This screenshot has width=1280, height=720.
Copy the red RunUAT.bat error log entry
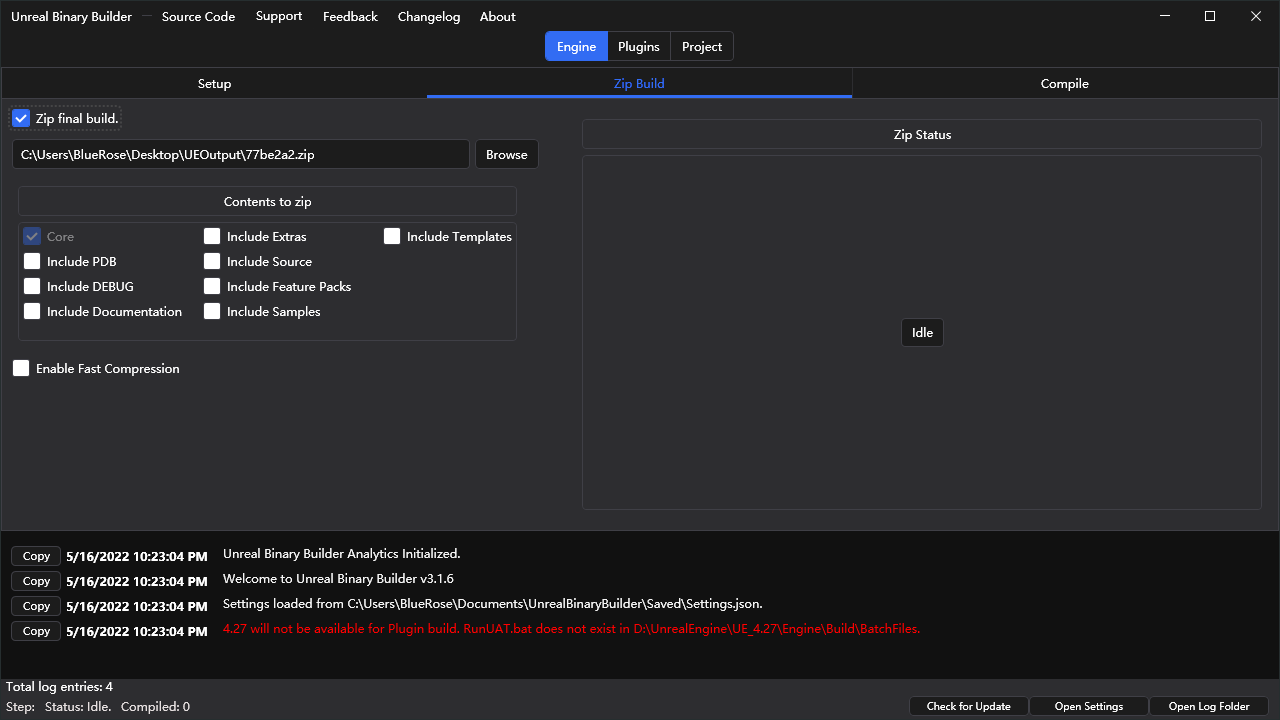pyautogui.click(x=36, y=631)
